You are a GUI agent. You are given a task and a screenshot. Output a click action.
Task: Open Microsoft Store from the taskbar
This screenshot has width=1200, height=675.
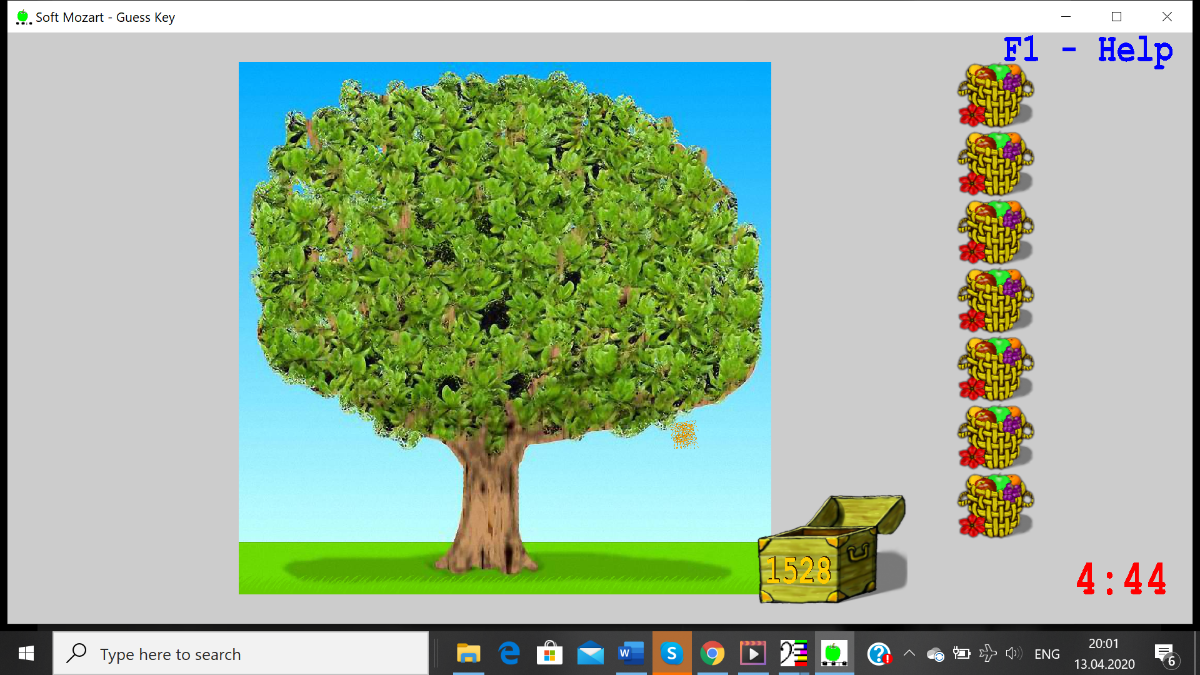550,654
